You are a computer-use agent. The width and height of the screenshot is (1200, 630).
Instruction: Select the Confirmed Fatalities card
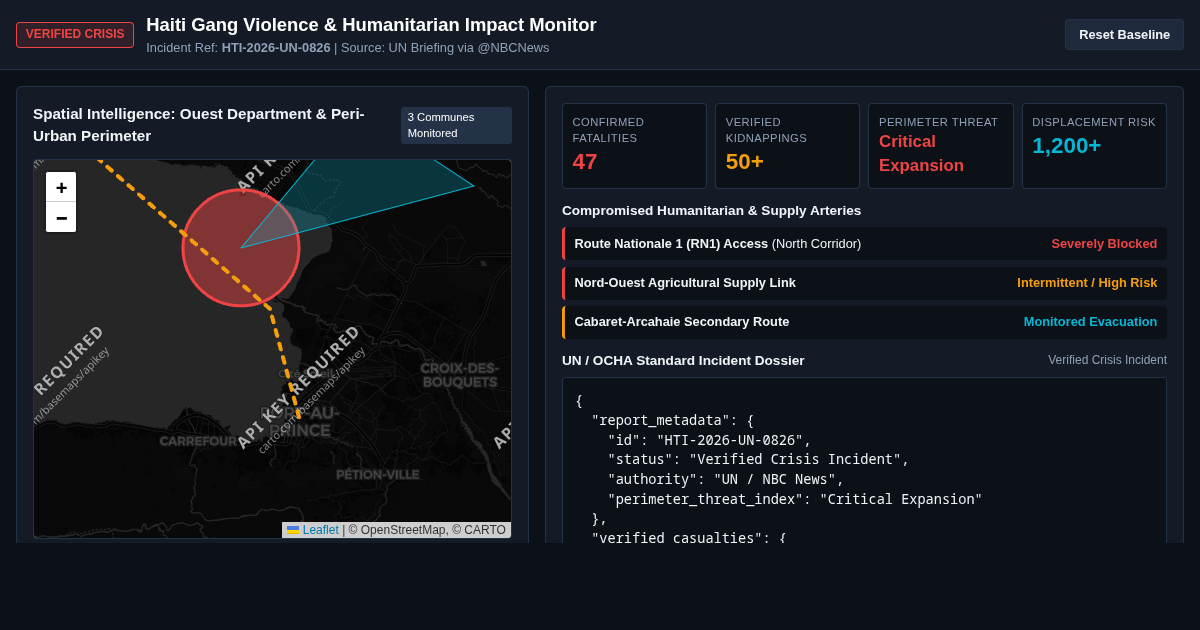tap(634, 146)
